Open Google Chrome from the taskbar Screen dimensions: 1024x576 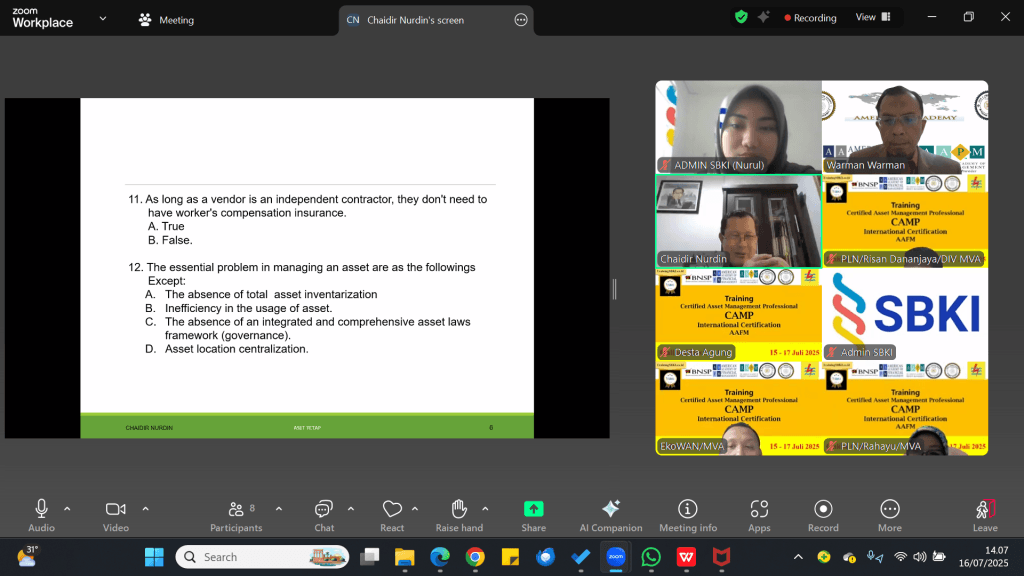[475, 557]
